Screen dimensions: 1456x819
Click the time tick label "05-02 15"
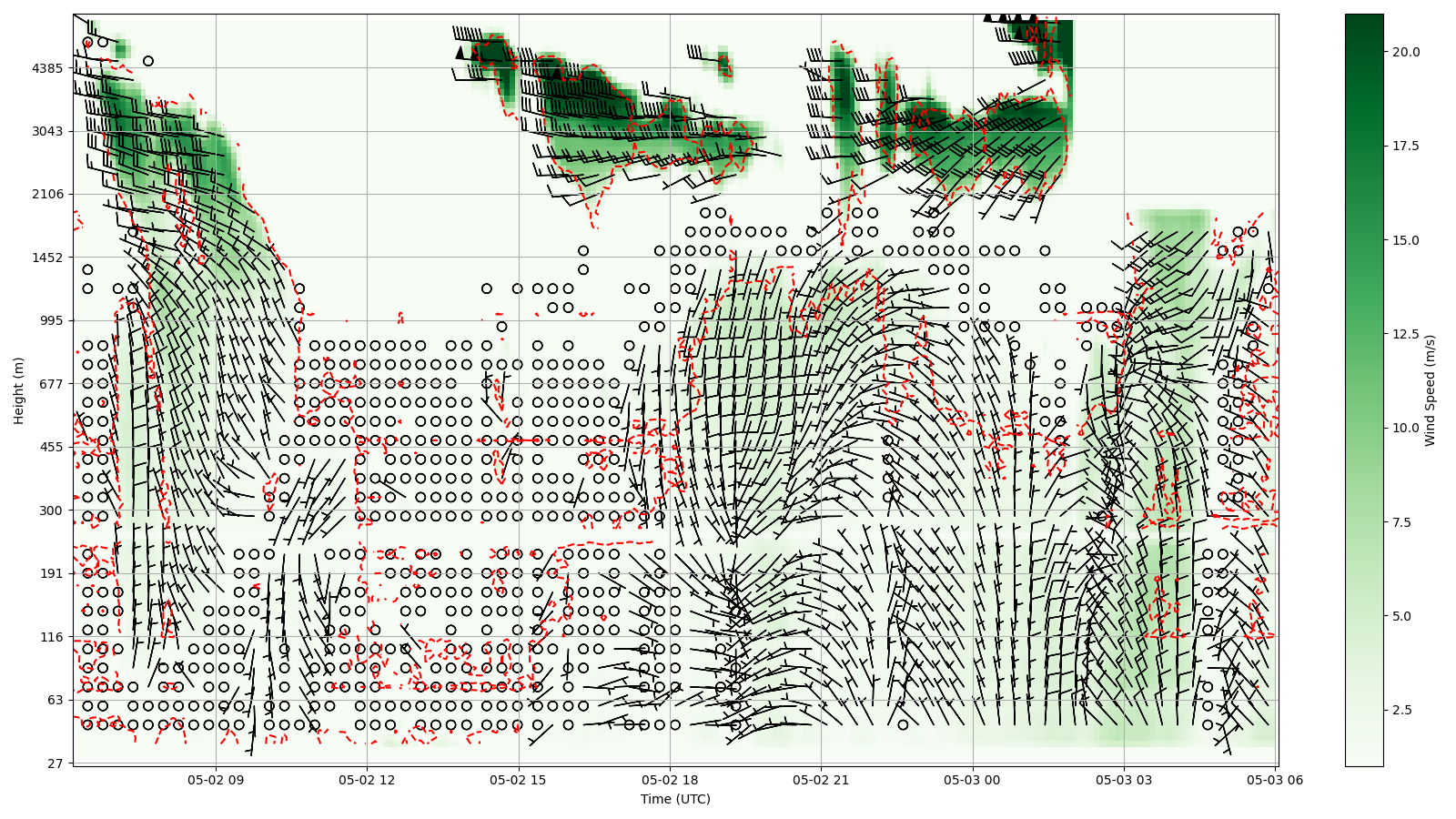519,779
